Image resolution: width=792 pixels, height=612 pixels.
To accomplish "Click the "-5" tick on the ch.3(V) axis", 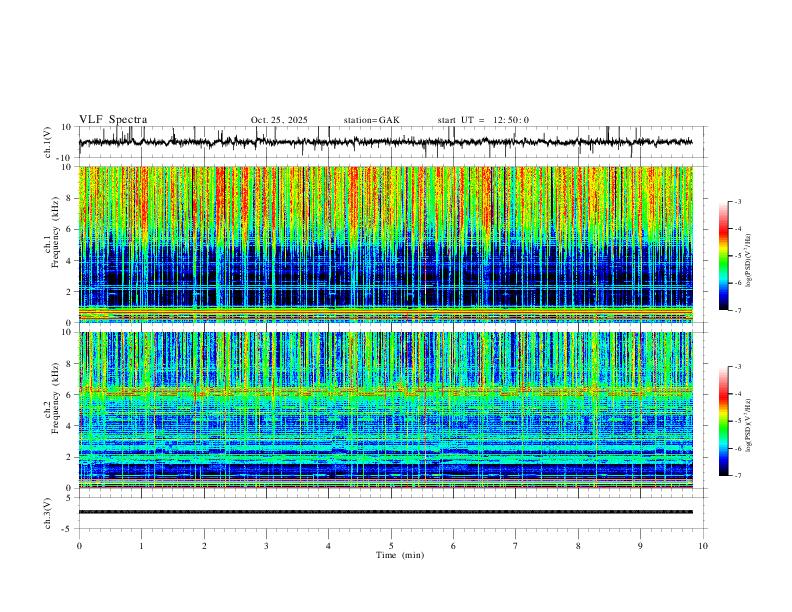I will point(67,529).
